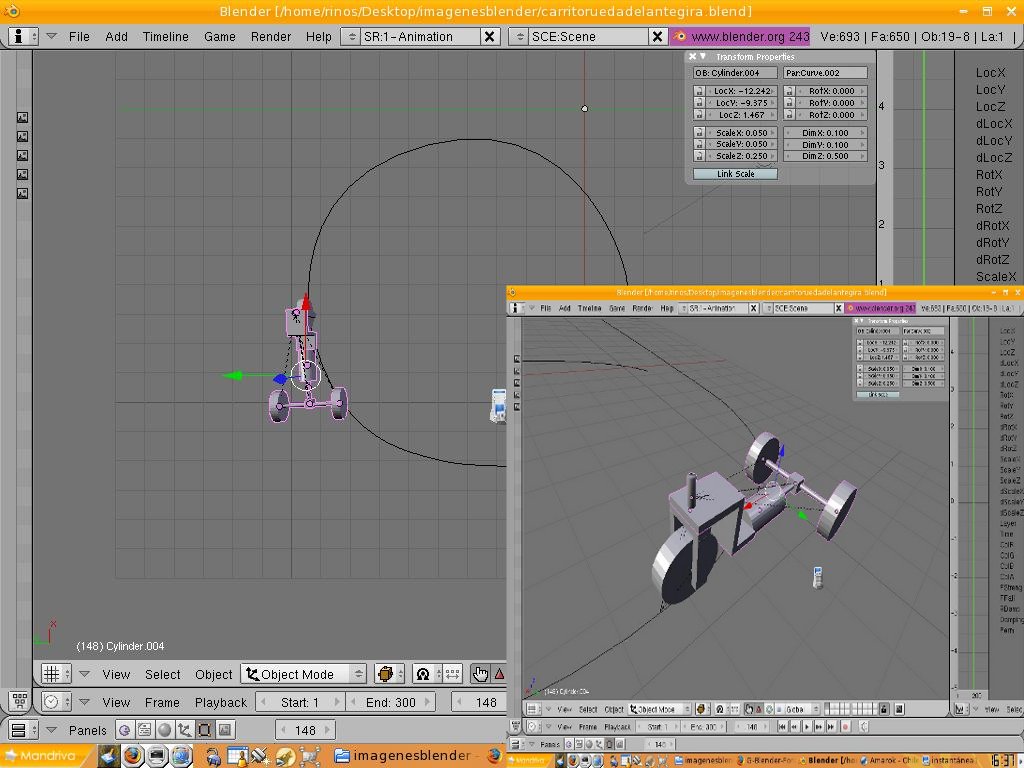Toggle the 3D transform manipulator hand icon
This screenshot has width=1024, height=768.
[x=481, y=674]
